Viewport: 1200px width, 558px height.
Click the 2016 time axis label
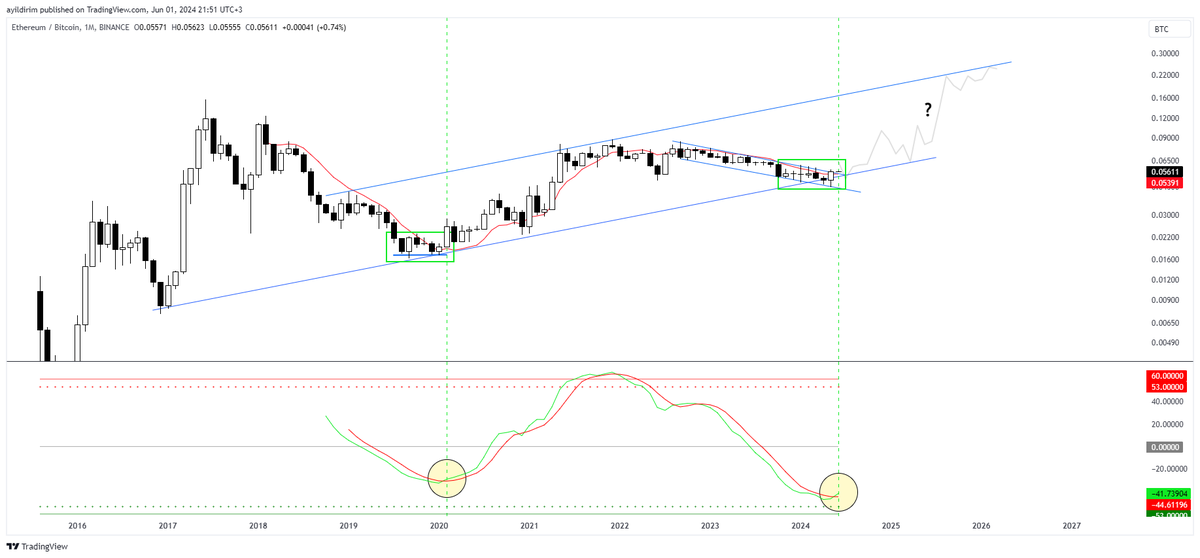click(76, 524)
